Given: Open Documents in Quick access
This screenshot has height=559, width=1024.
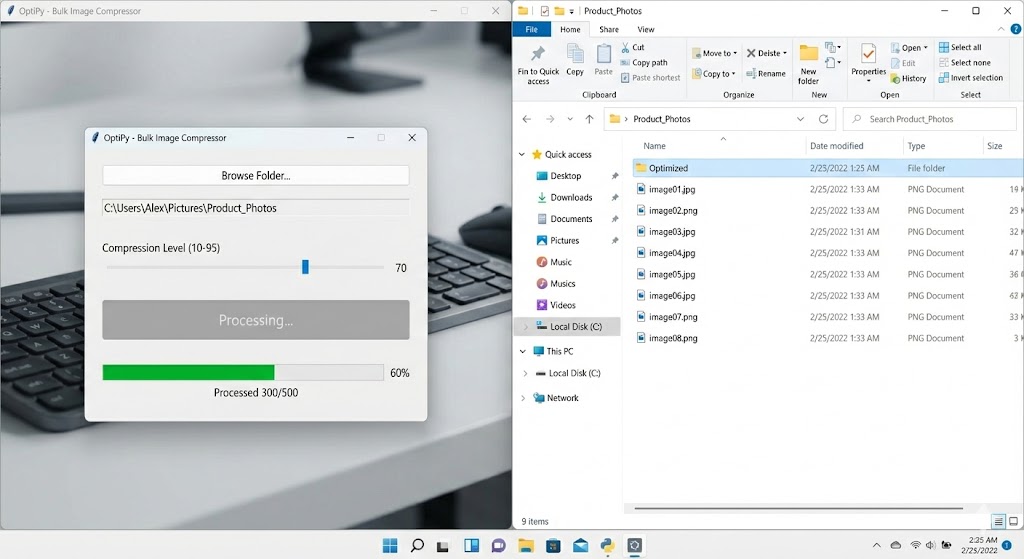Looking at the screenshot, I should point(571,219).
